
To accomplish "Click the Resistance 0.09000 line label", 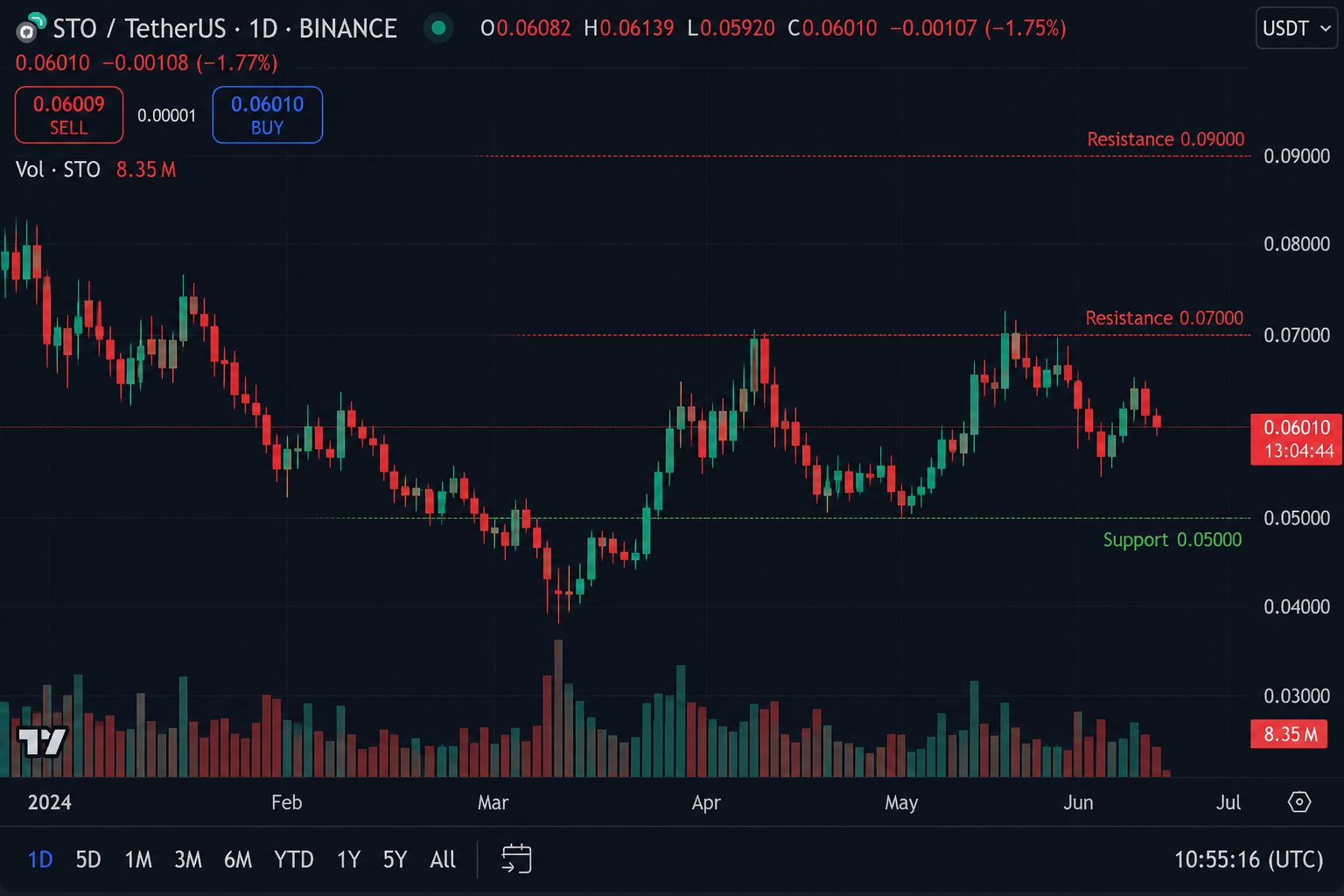I will (1165, 139).
